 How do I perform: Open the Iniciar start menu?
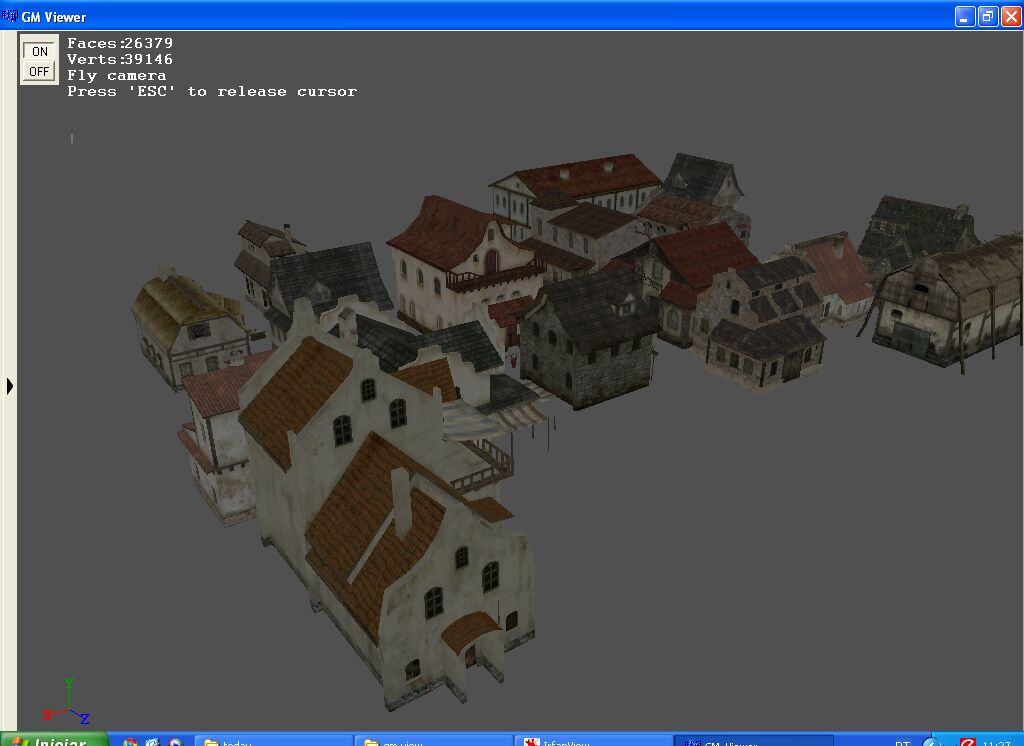(x=54, y=739)
